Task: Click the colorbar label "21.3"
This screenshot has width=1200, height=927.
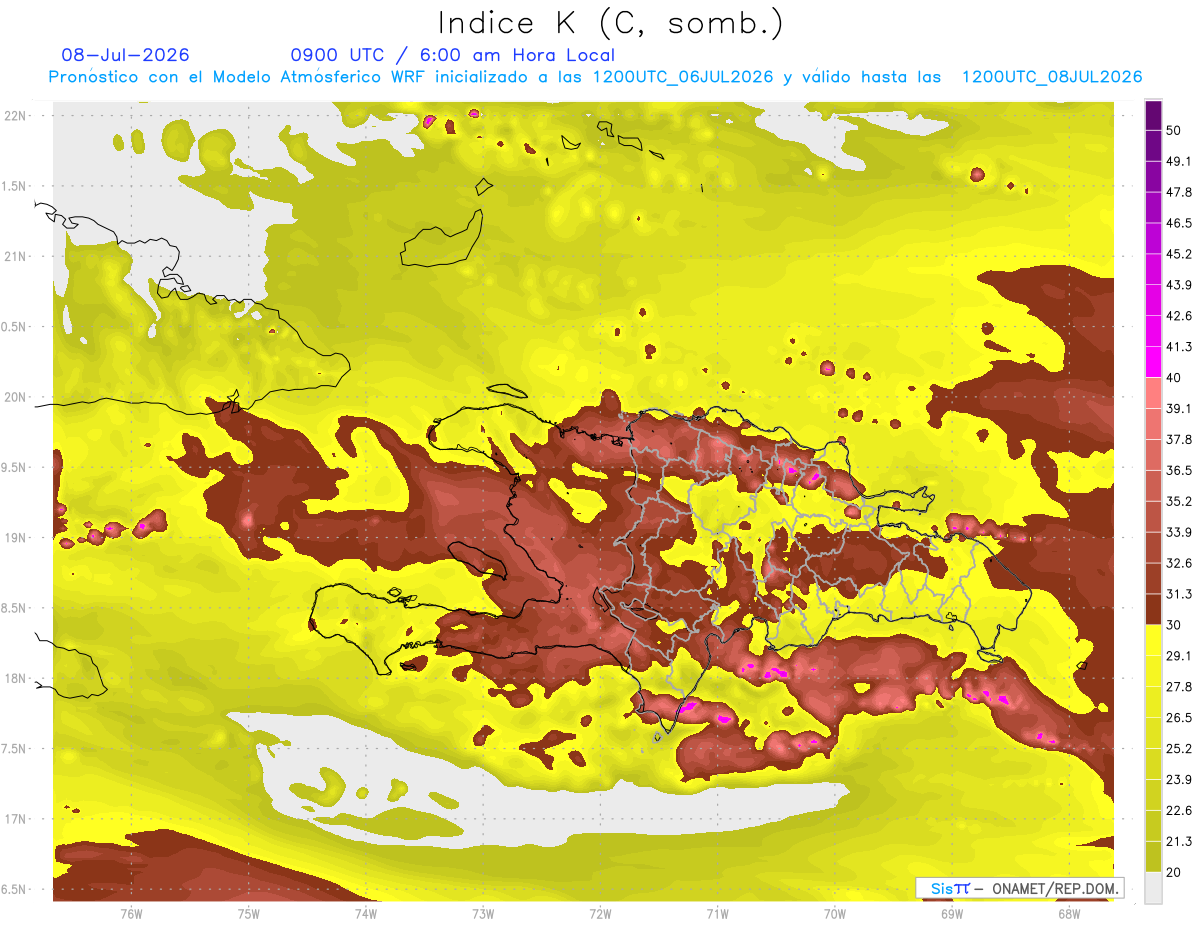Action: coord(1178,842)
